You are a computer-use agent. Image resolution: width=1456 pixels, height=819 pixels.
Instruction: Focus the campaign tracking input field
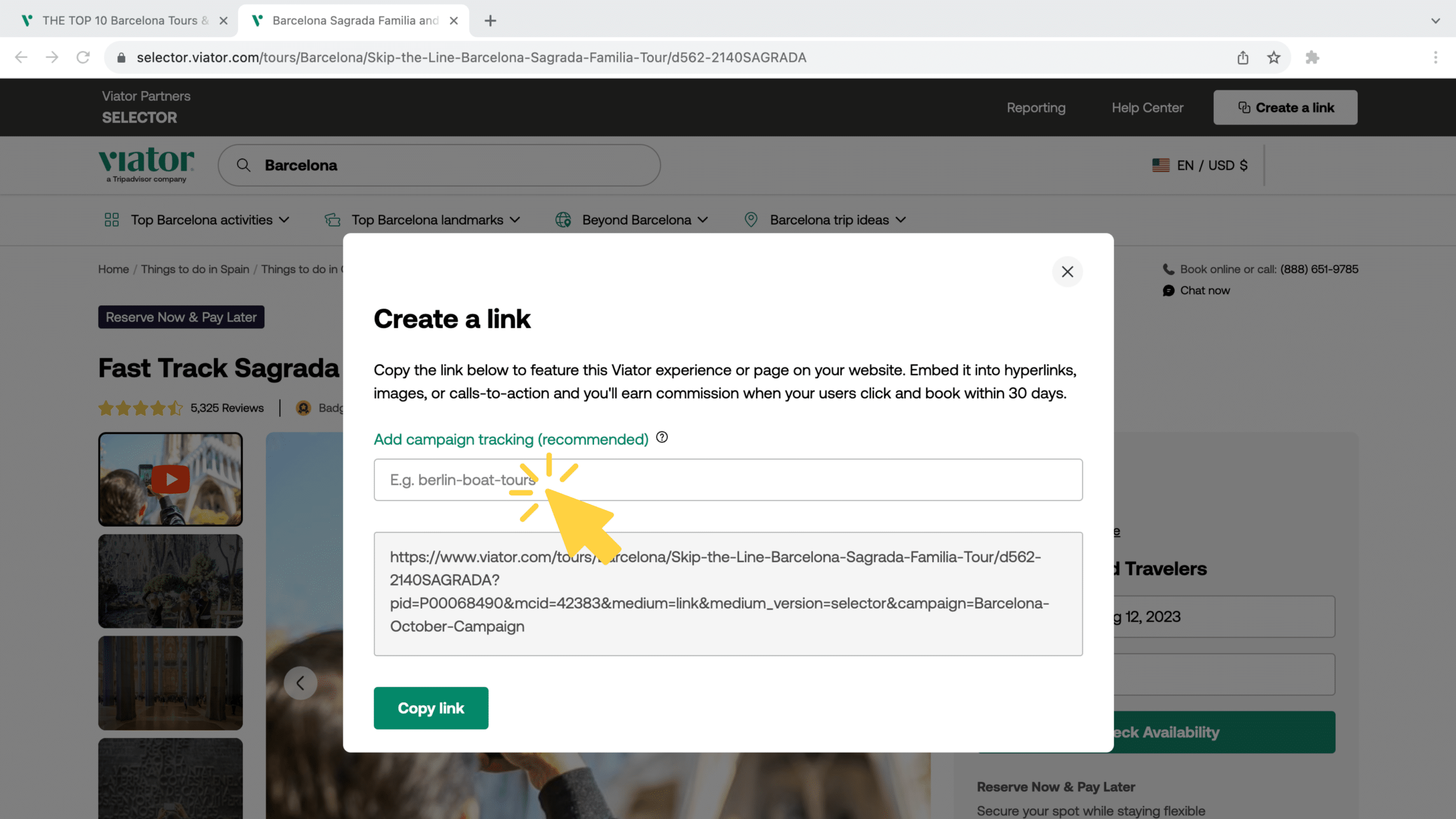728,480
